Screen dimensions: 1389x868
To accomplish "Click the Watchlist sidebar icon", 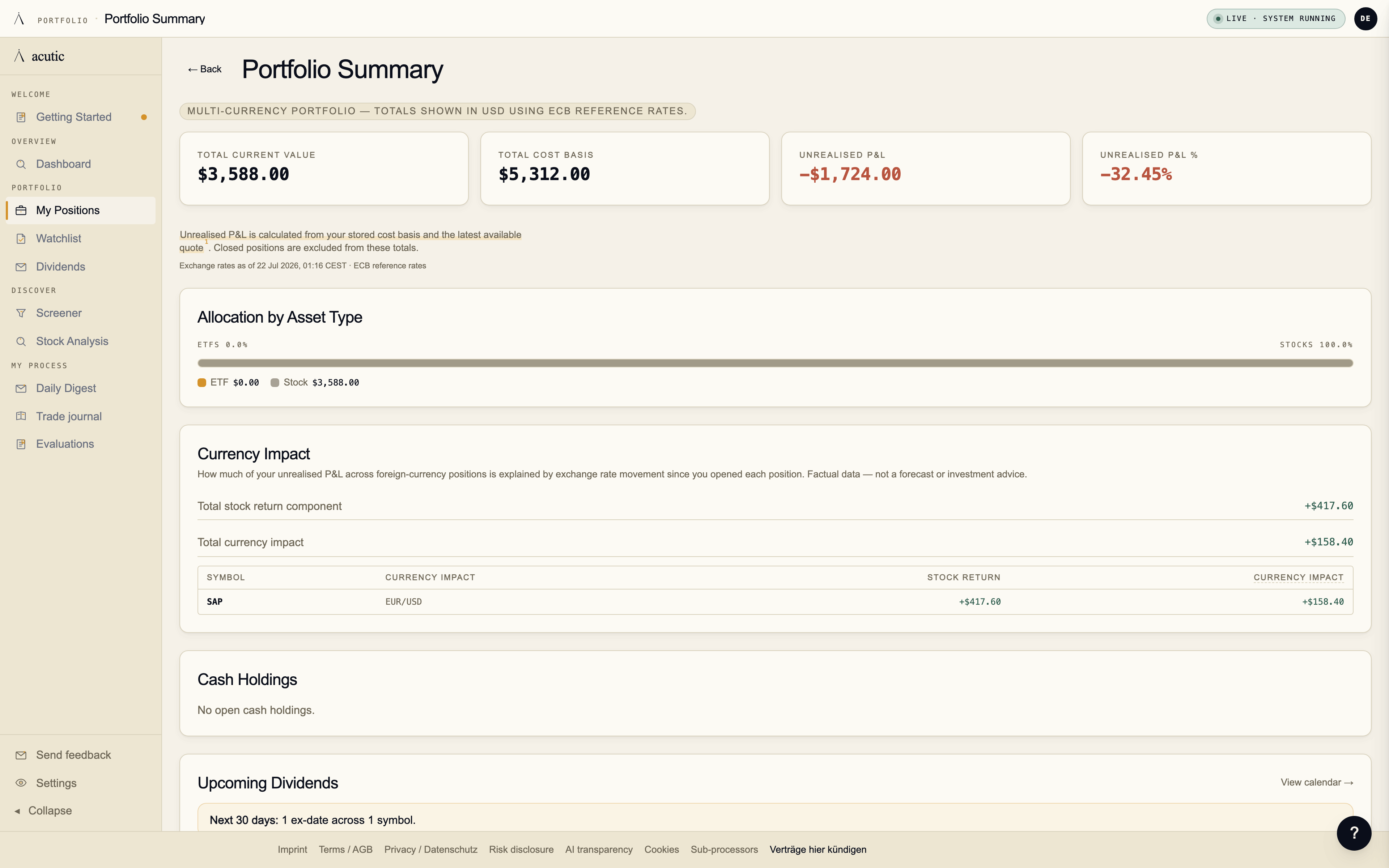I will 21,238.
